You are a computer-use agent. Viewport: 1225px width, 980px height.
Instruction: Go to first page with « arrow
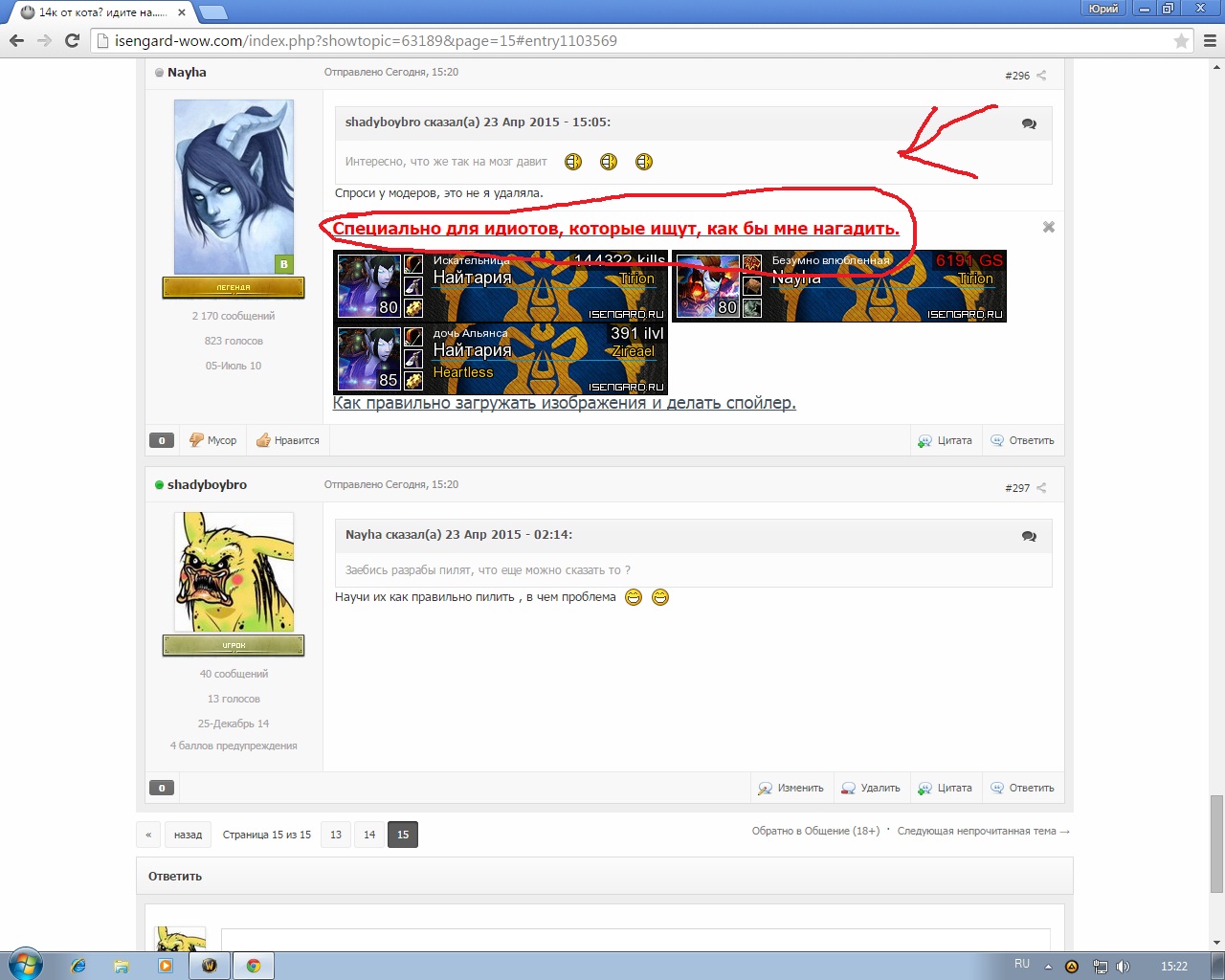tap(148, 835)
